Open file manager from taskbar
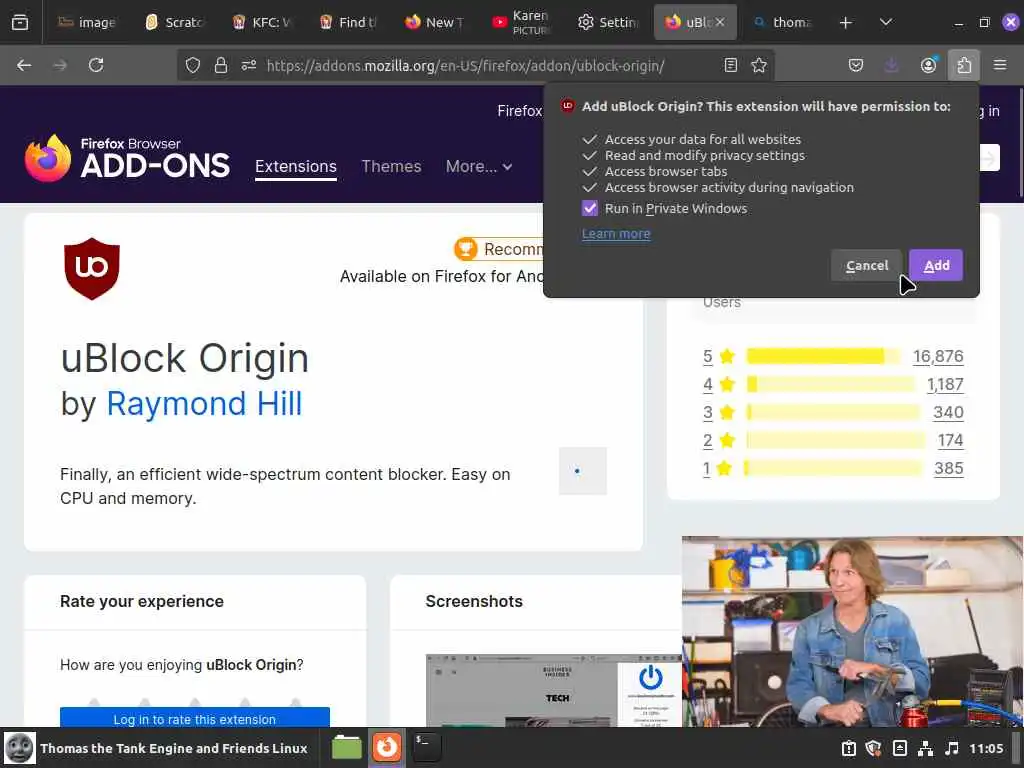1024x768 pixels. click(347, 747)
